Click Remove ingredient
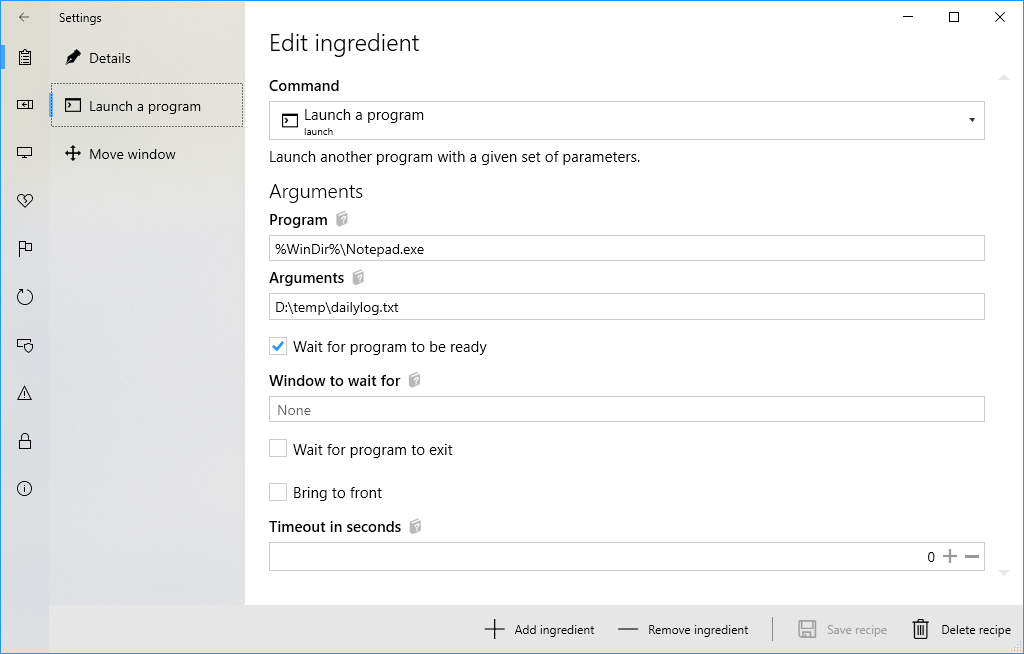1024x654 pixels. 683,629
